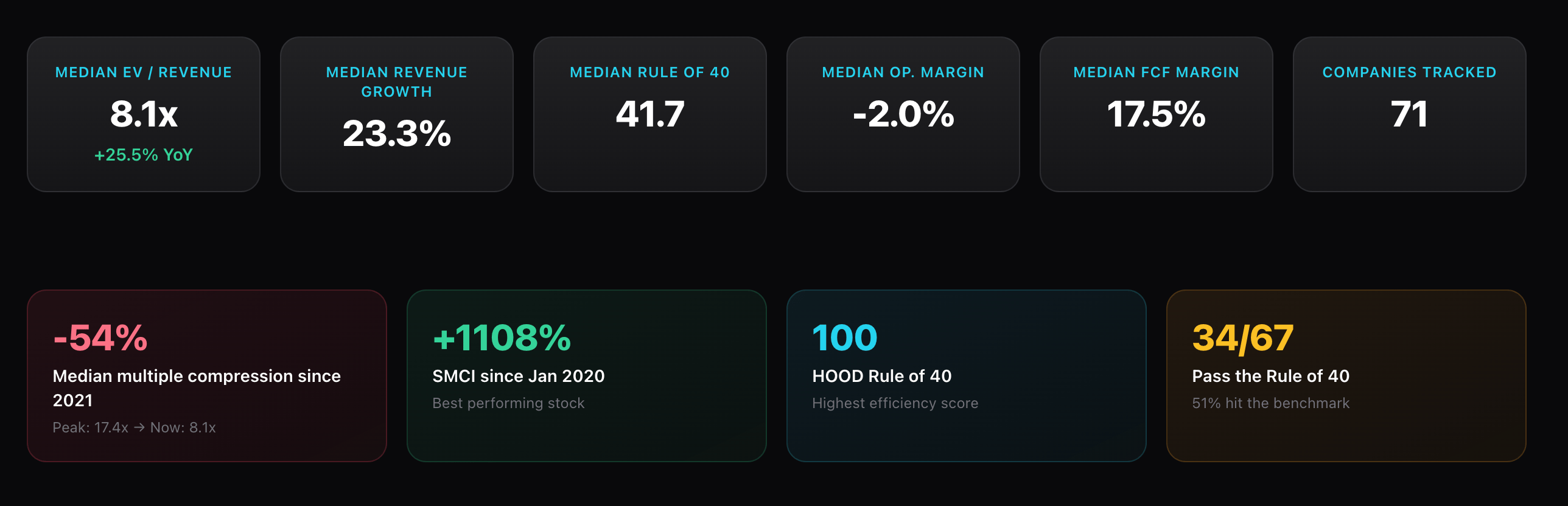Click the Companies Tracked heading
1568x506 pixels.
(x=1409, y=72)
